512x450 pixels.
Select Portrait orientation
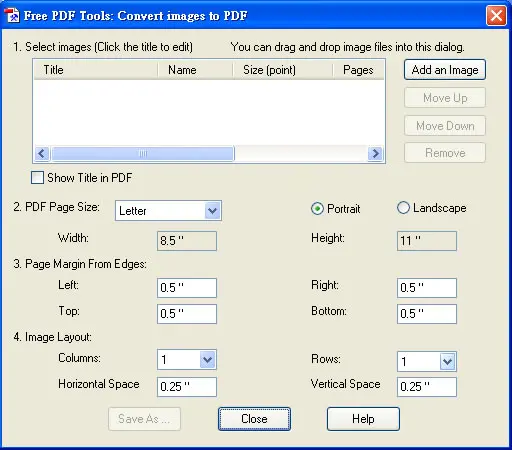point(317,209)
